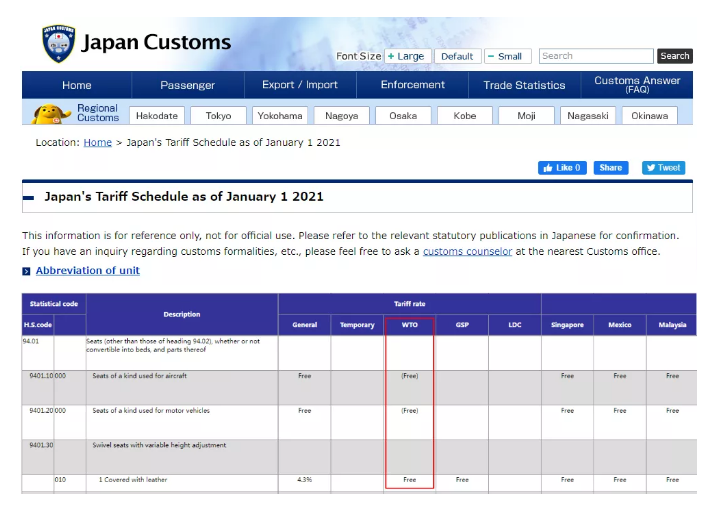
Task: Click the Facebook Share button
Action: click(611, 168)
